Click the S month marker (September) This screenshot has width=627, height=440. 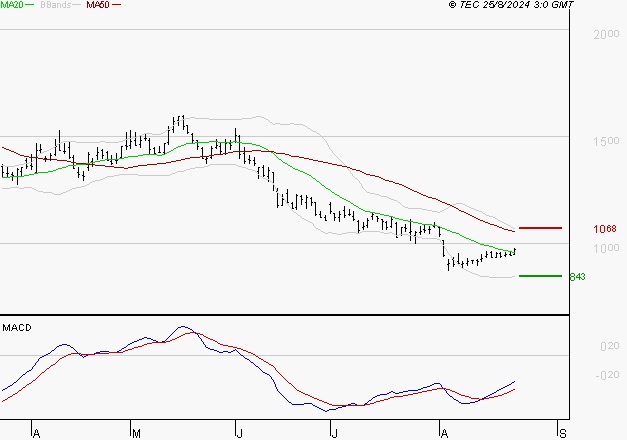[x=563, y=434]
